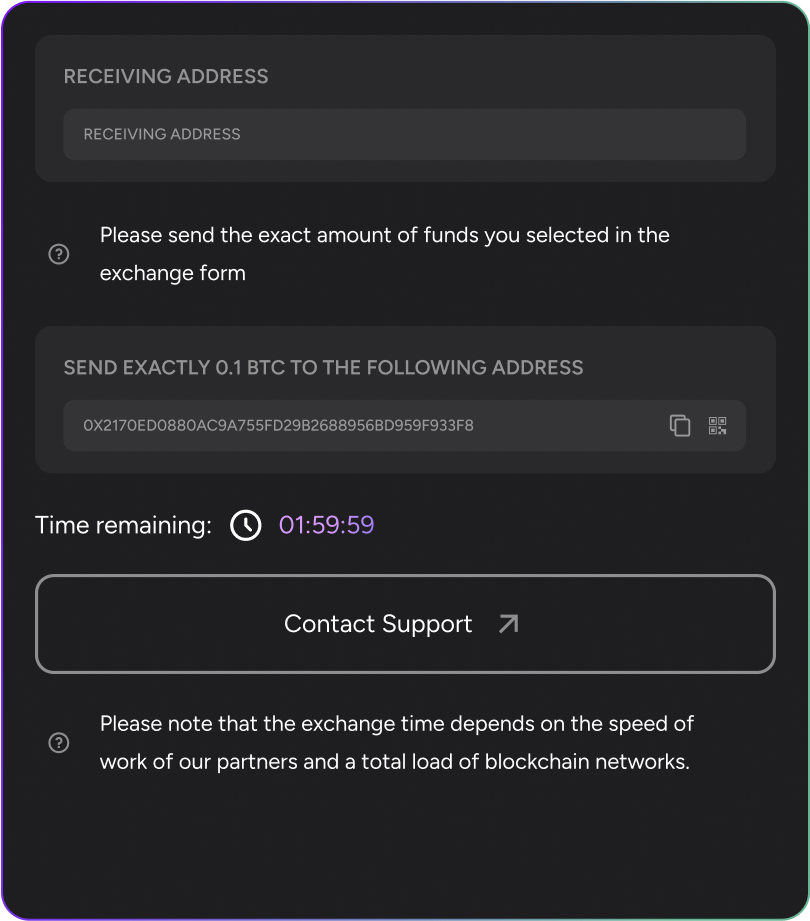Click the "Please send the exact amount" text
This screenshot has width=810, height=921.
pyautogui.click(x=384, y=235)
